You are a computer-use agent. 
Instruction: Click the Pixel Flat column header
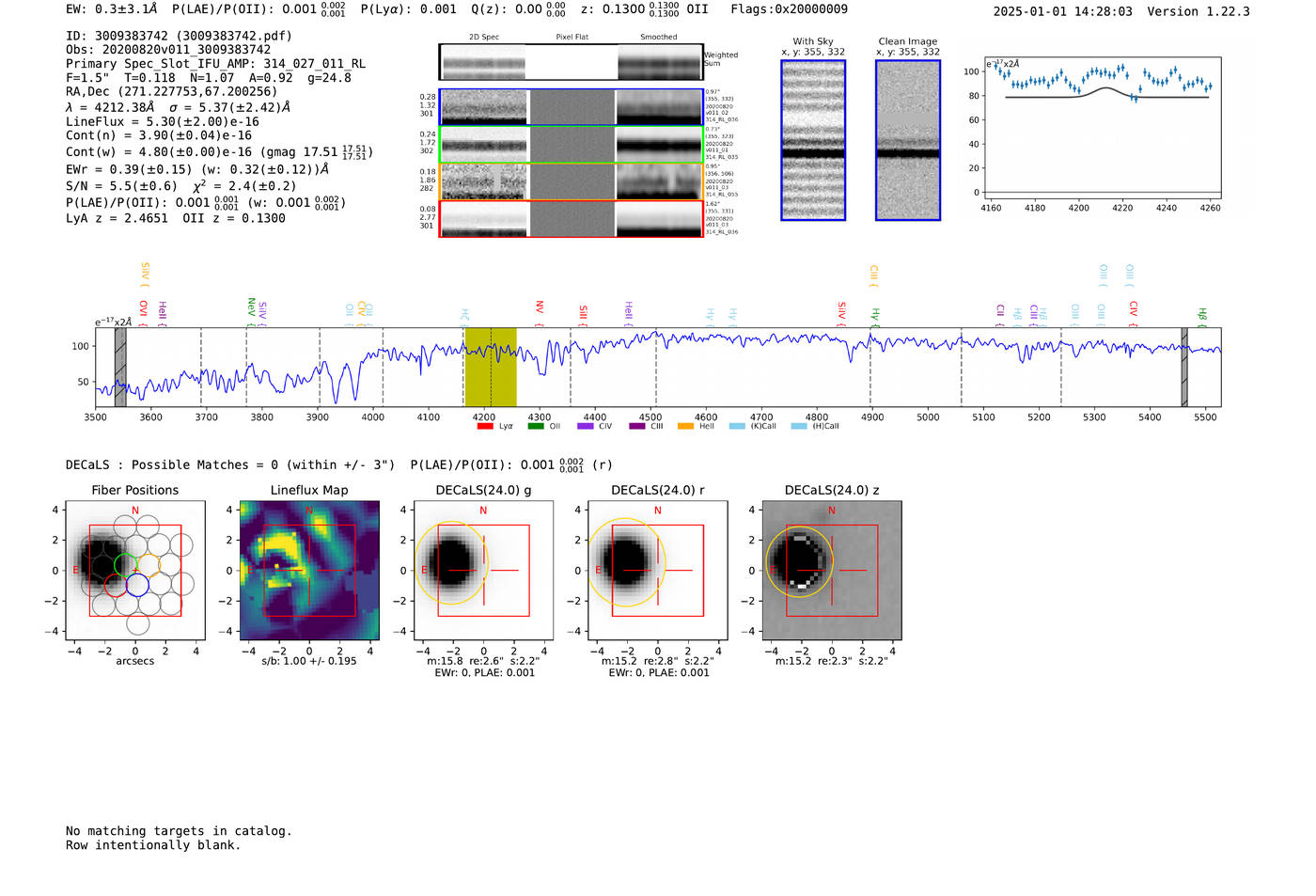click(572, 37)
